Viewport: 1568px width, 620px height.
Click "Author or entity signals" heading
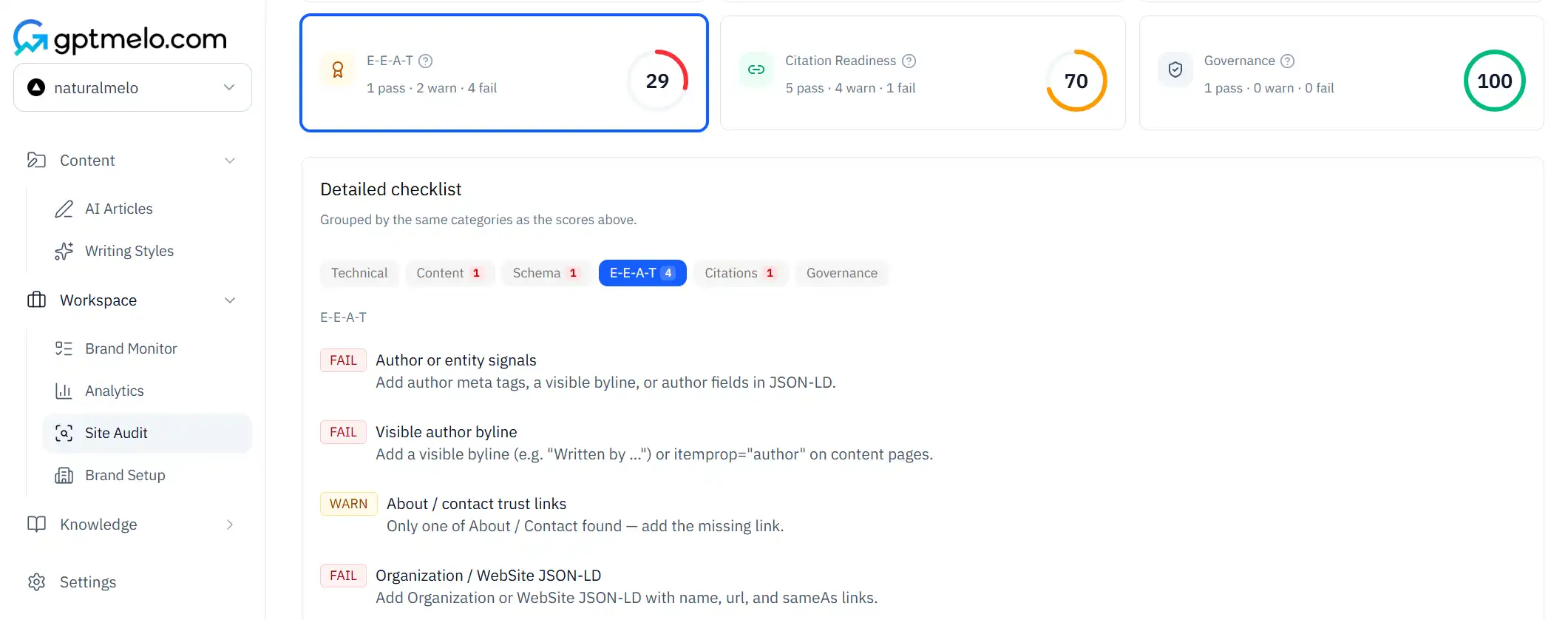tap(456, 360)
